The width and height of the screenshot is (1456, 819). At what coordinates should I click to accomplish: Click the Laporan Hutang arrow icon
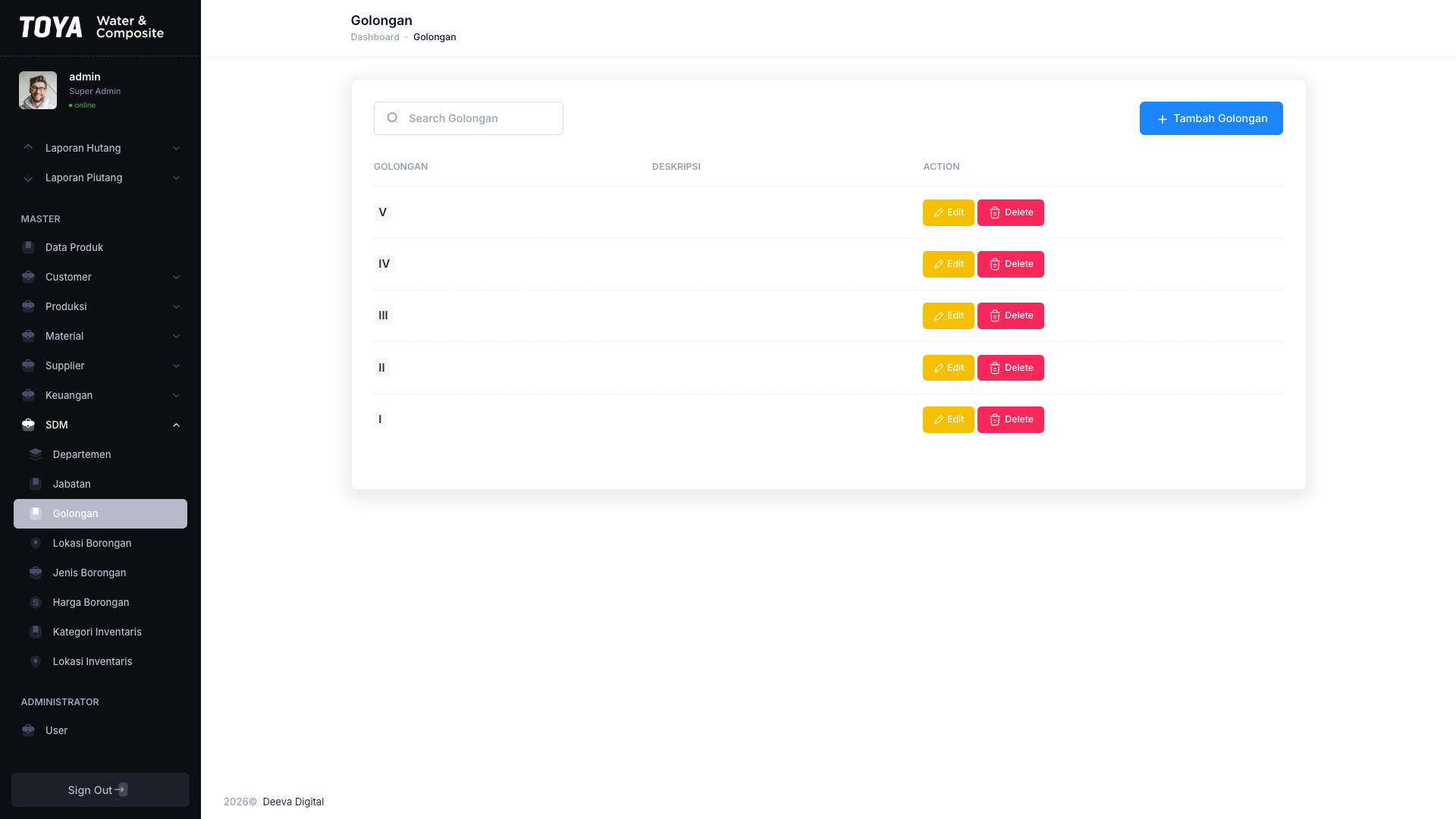click(28, 148)
